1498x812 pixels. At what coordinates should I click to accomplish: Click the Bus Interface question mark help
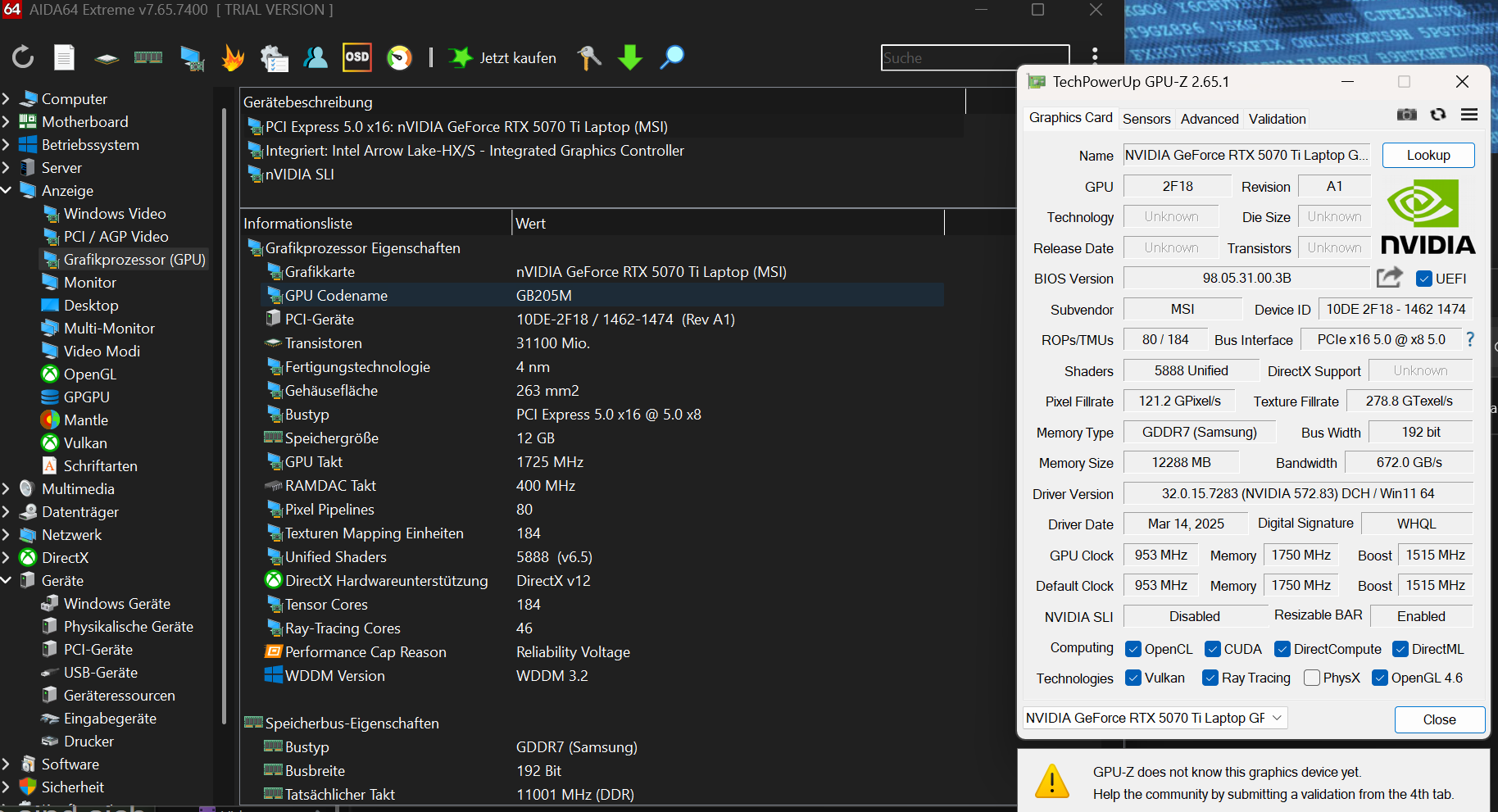tap(1470, 339)
